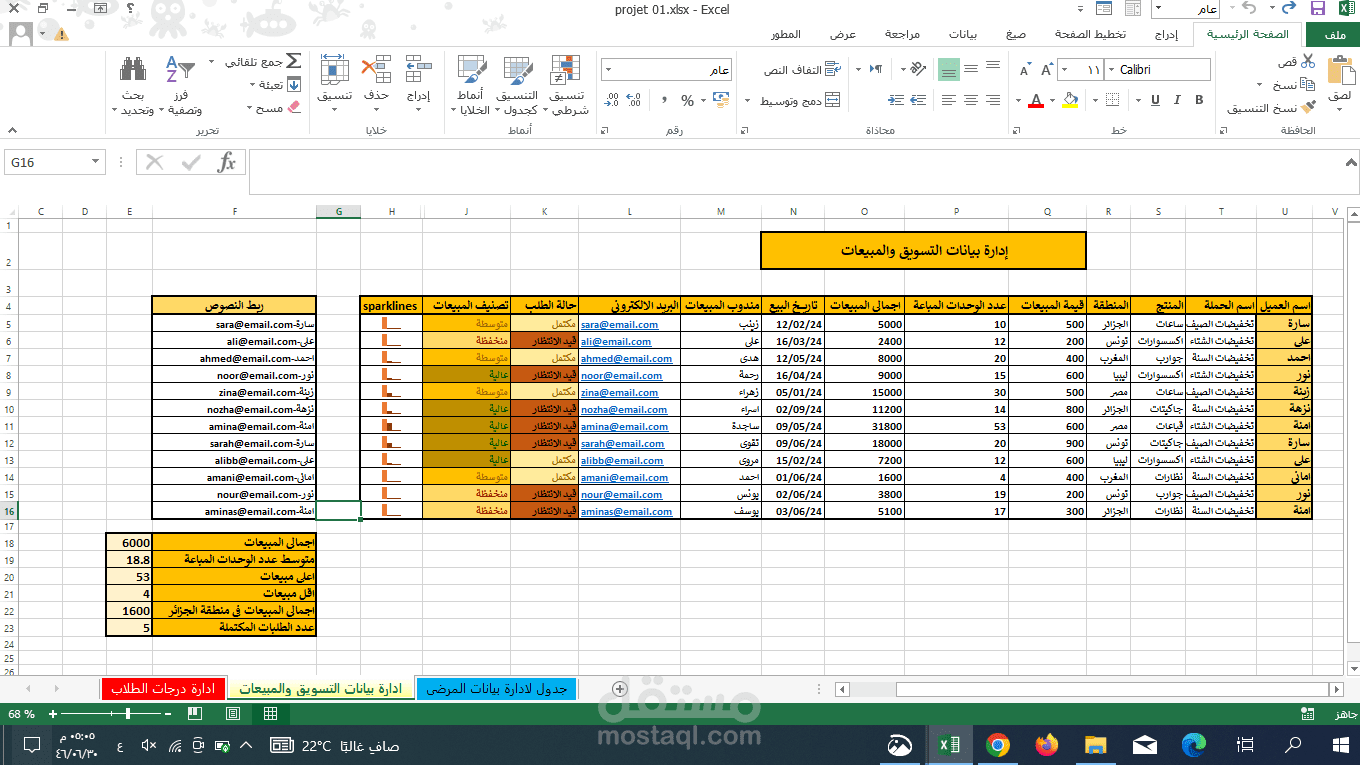1360x765 pixels.
Task: Expand the Merge and Center (دمج وتوسيط) dropdown arrow
Action: [x=749, y=101]
